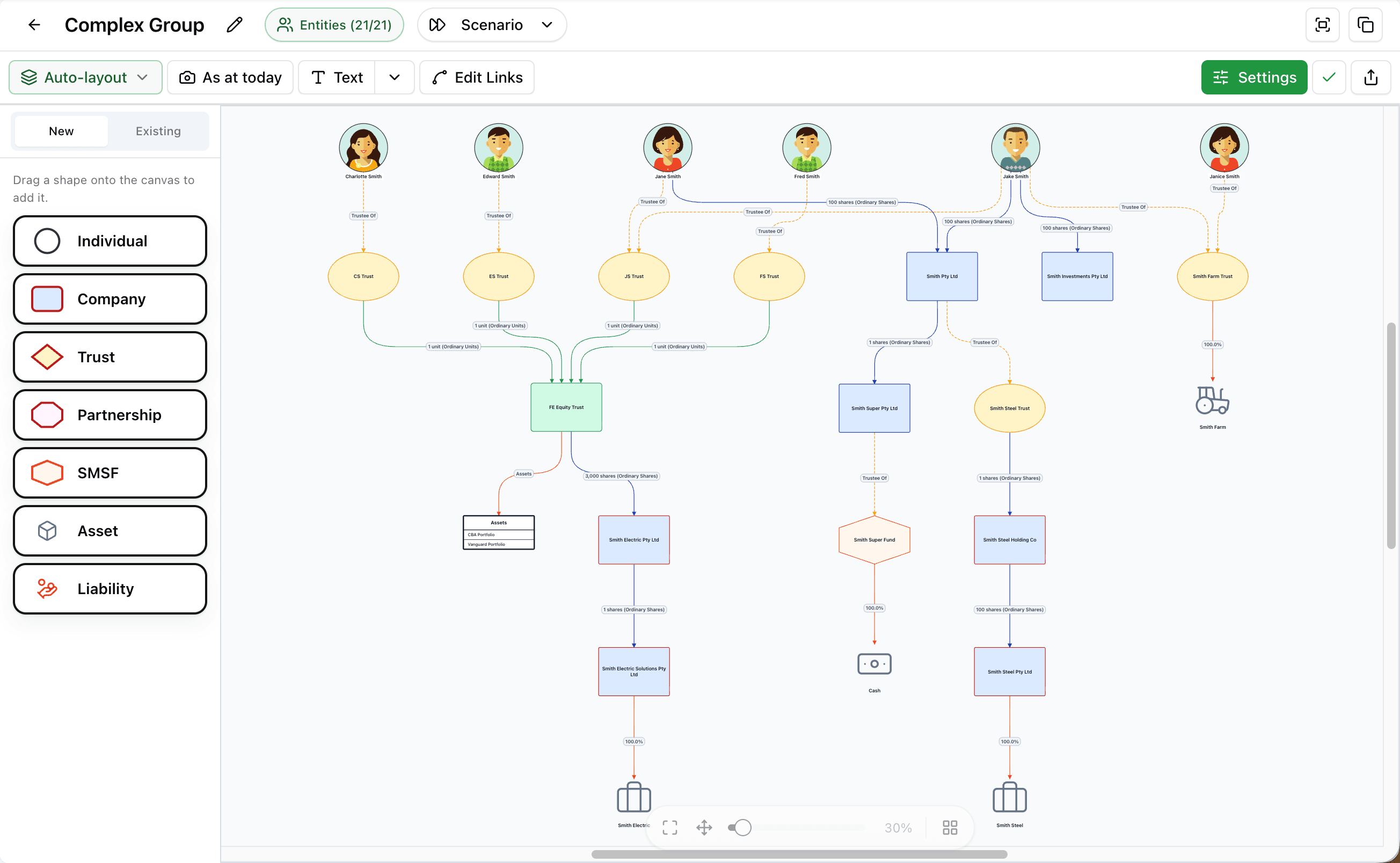
Task: Select Jake Smith's avatar
Action: (x=1015, y=148)
